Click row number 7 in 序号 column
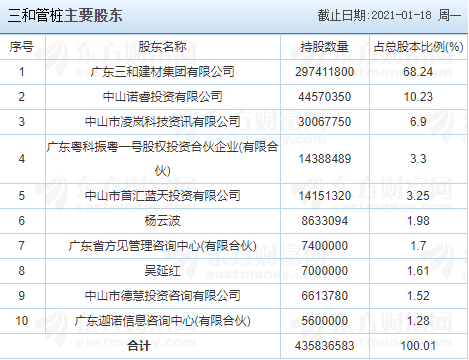Viewport: 469px width, 360px height. [x=22, y=246]
